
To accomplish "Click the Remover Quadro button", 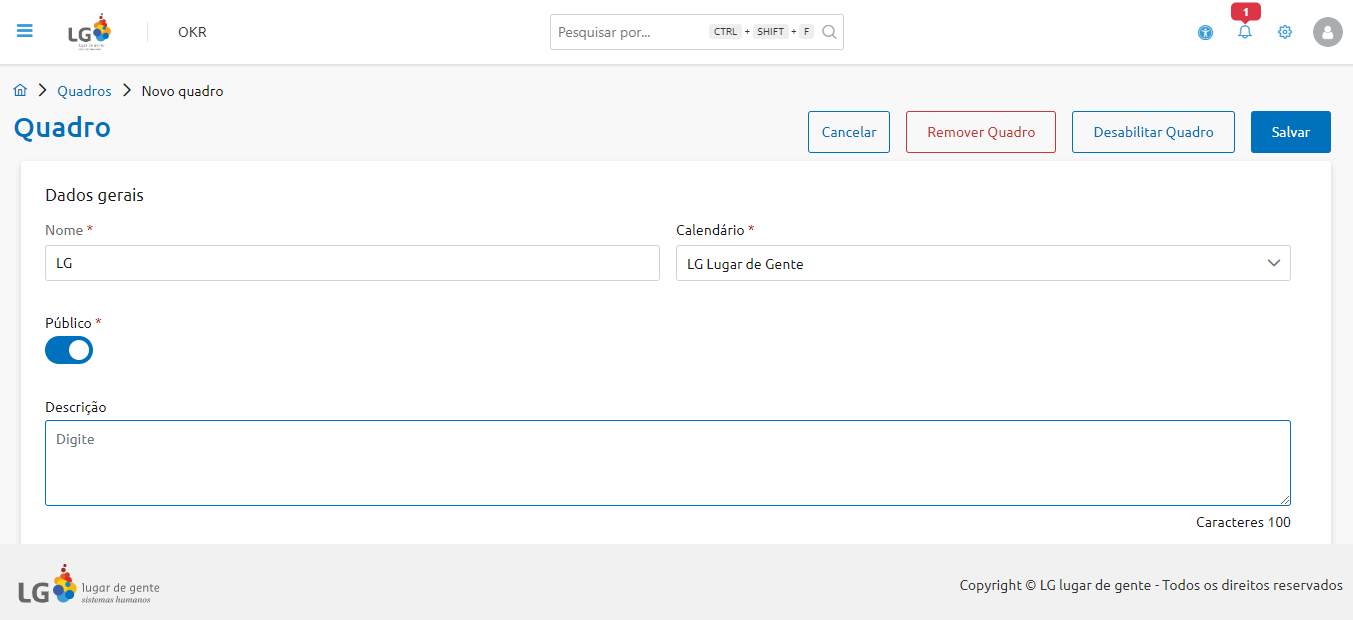I will [980, 132].
